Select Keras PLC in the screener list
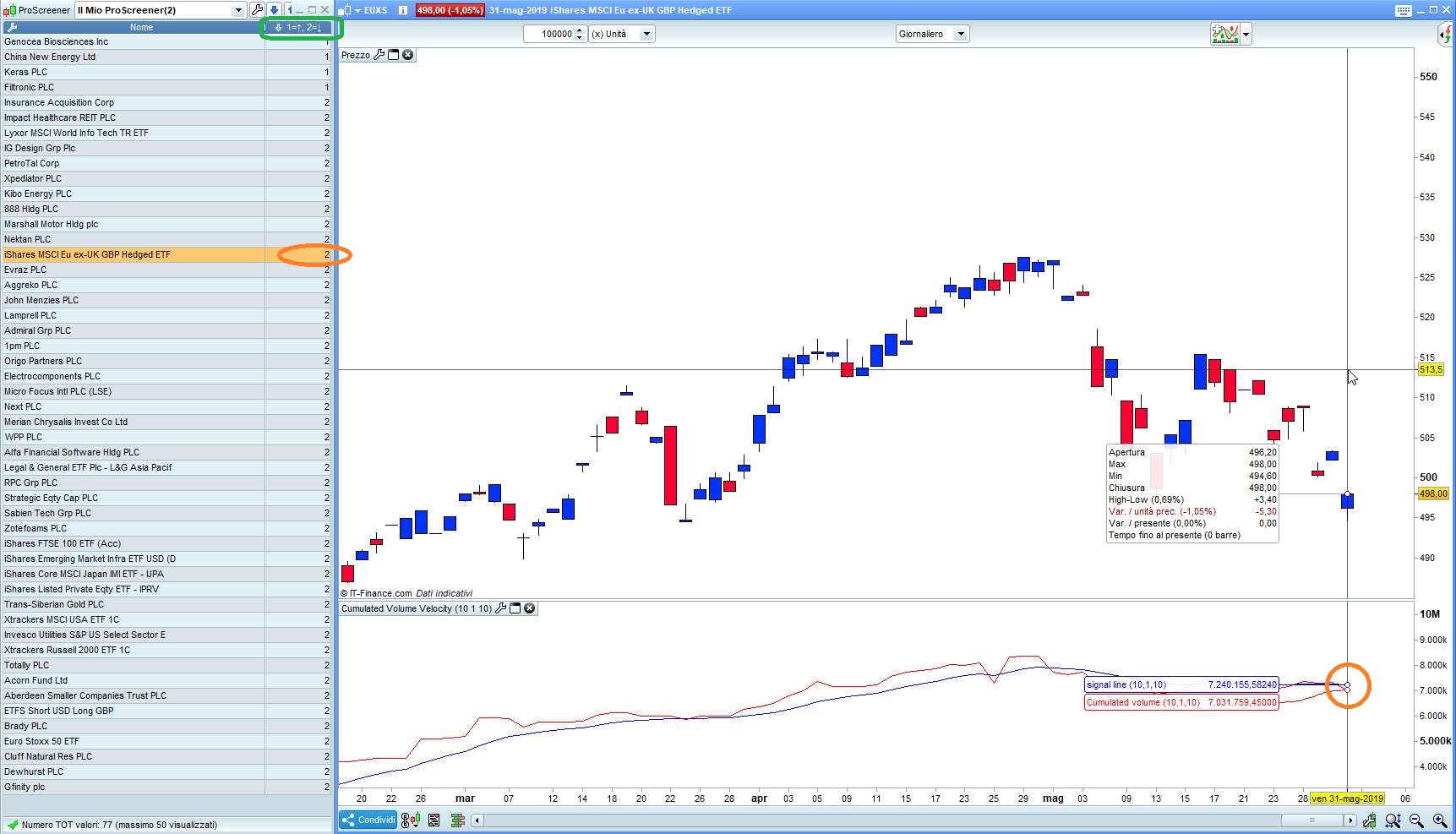The width and height of the screenshot is (1456, 834). (166, 72)
